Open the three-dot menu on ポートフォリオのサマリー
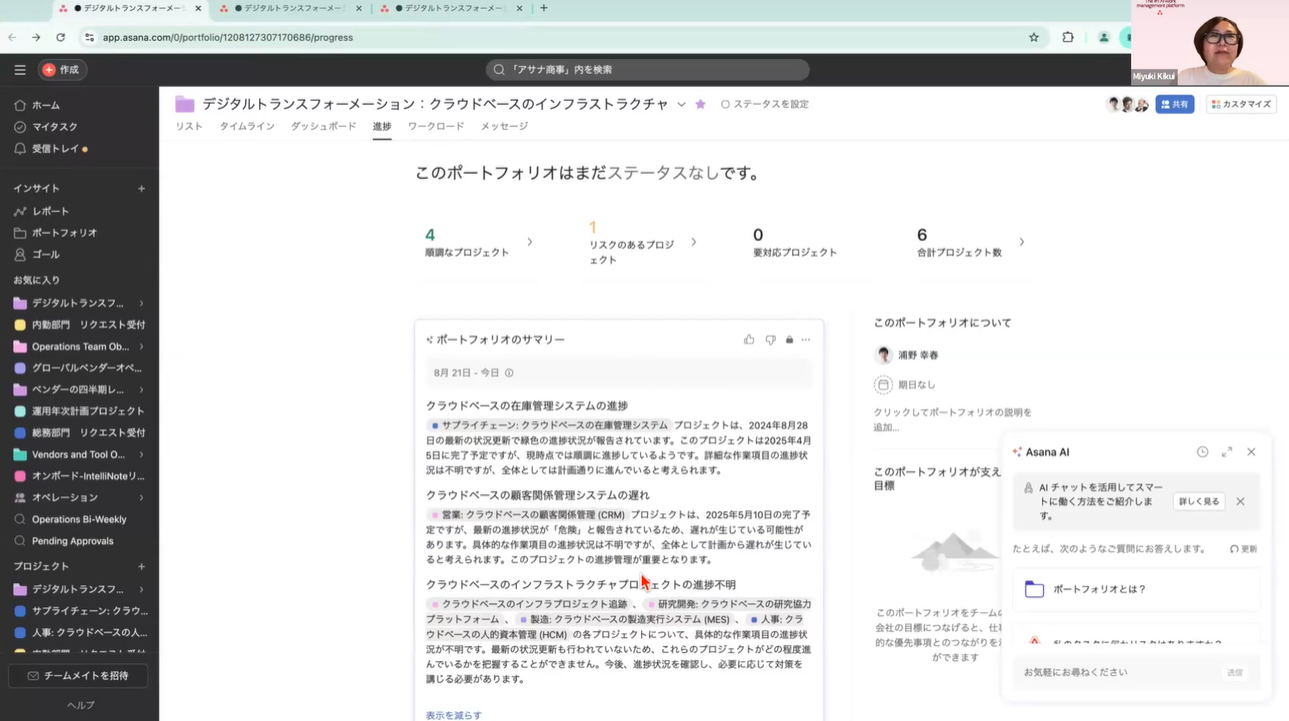 804,339
